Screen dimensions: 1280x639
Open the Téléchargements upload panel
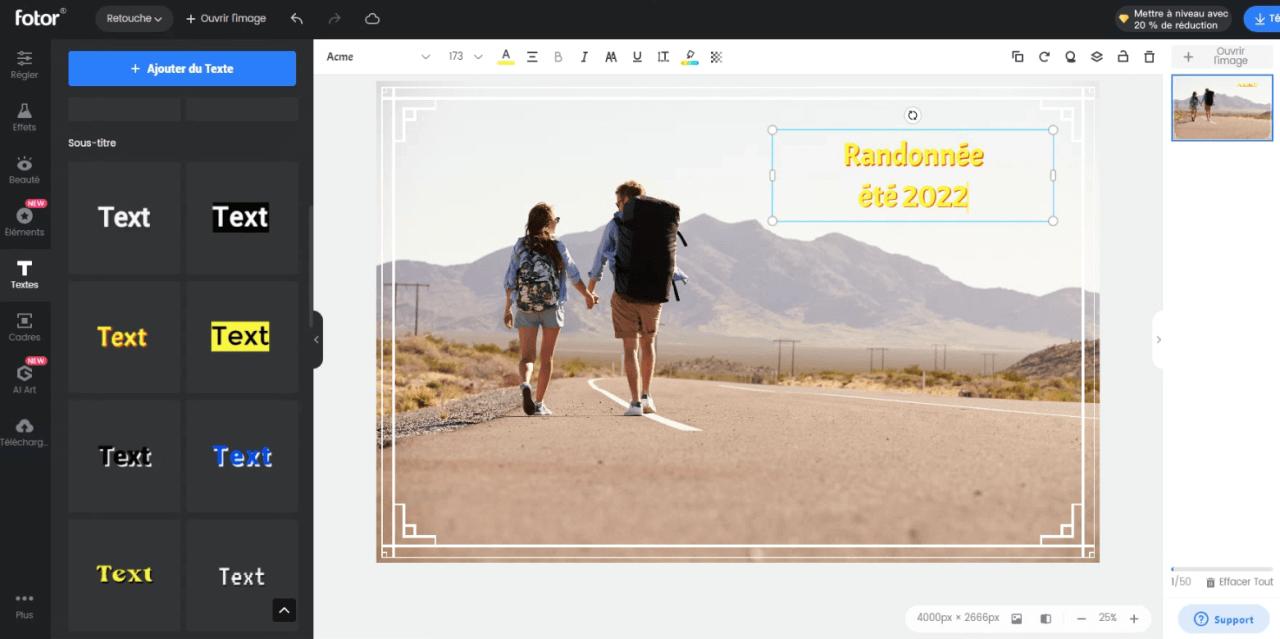(24, 432)
